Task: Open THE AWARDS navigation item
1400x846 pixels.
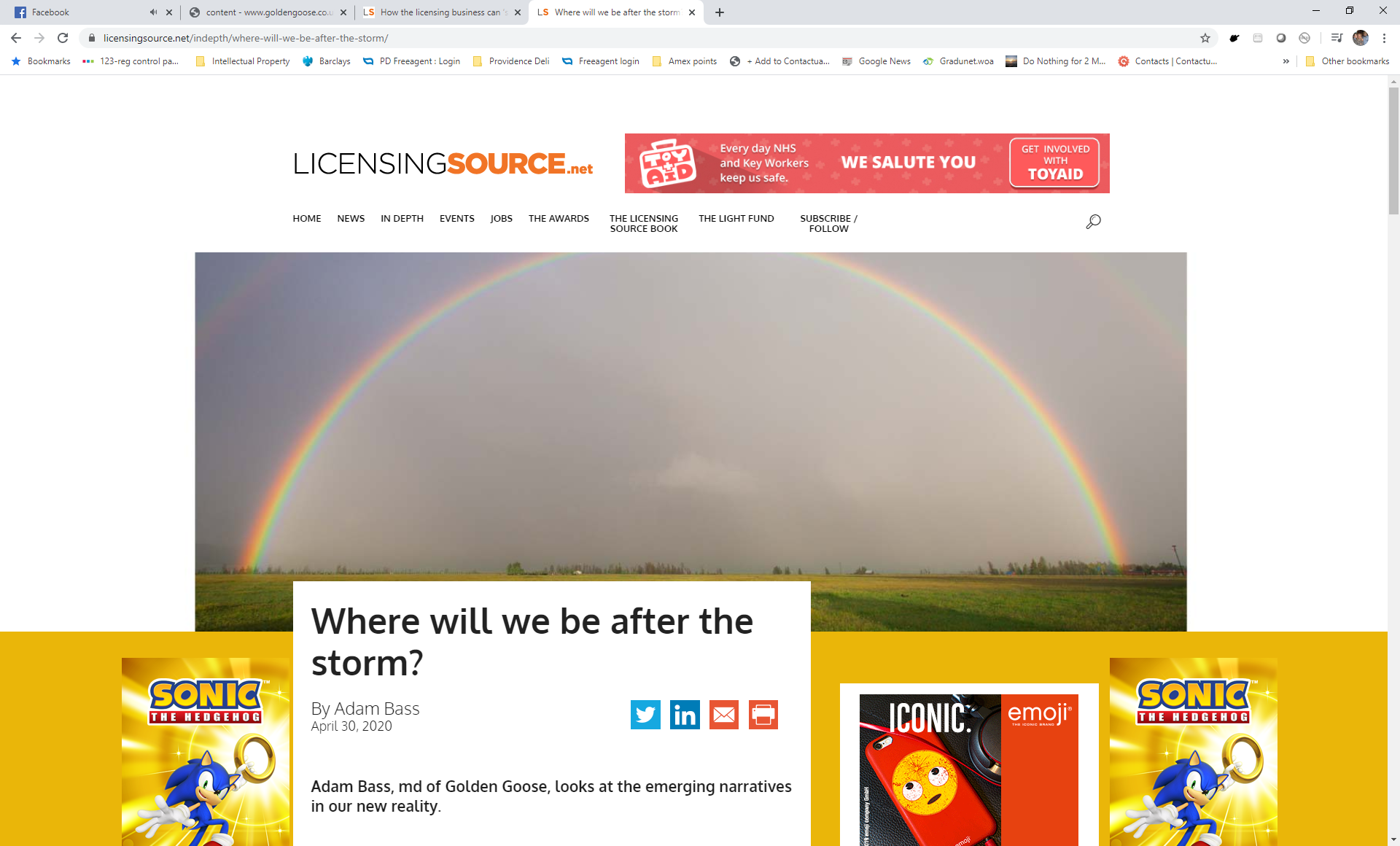Action: (559, 219)
